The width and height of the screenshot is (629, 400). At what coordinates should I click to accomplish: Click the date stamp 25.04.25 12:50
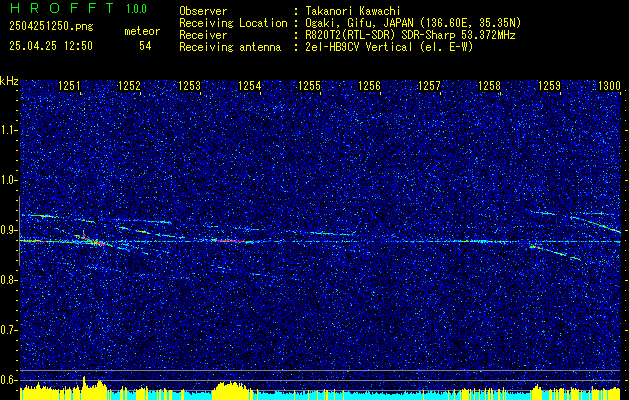click(x=51, y=46)
